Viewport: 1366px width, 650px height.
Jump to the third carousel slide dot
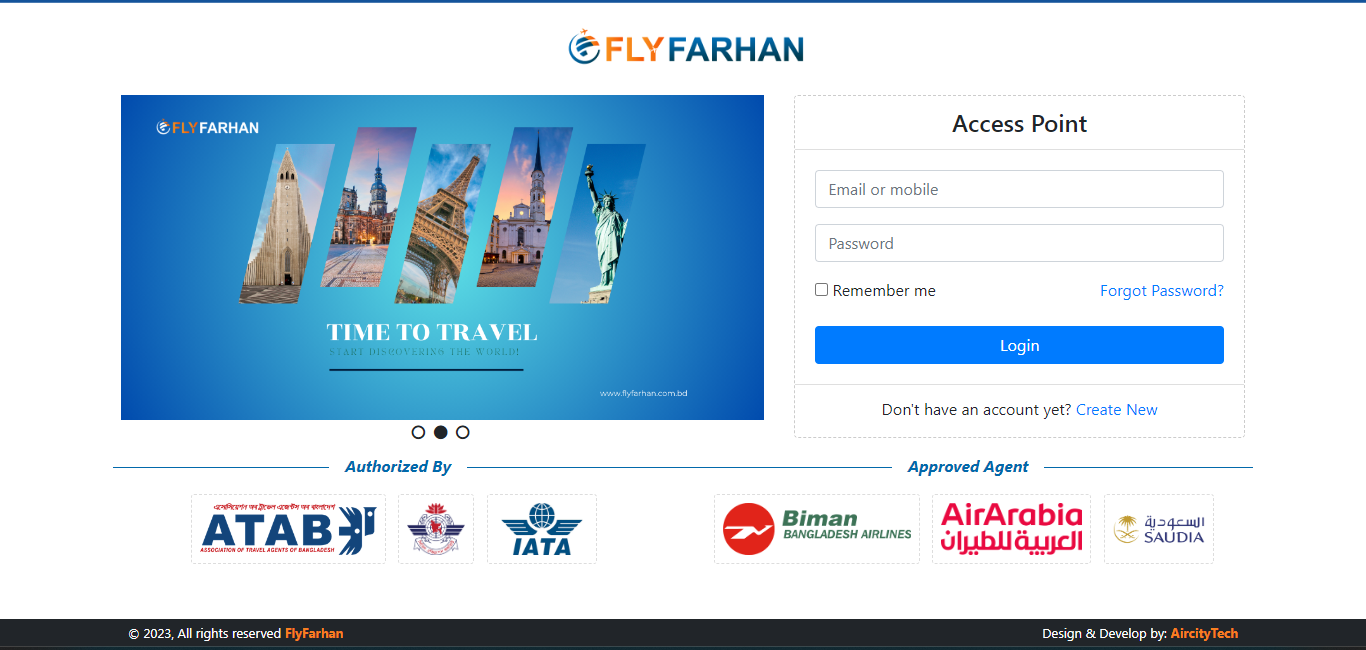[462, 432]
